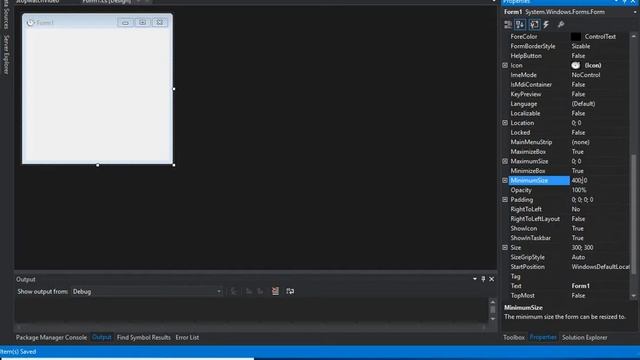Select ShowIcon property
This screenshot has width=640, height=360.
[x=524, y=229]
